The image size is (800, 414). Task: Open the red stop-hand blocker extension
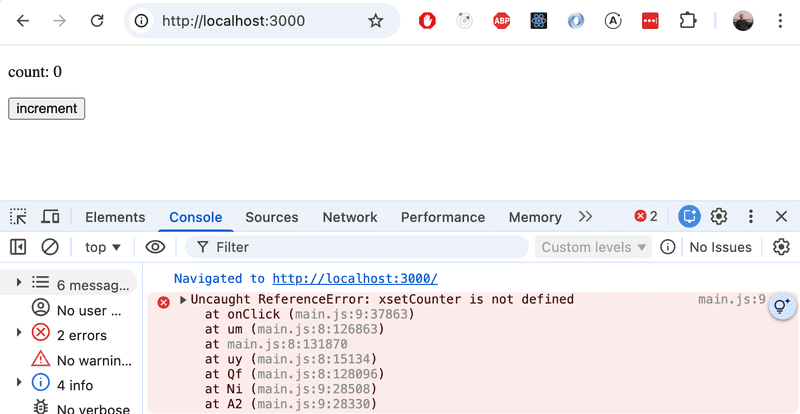click(427, 21)
